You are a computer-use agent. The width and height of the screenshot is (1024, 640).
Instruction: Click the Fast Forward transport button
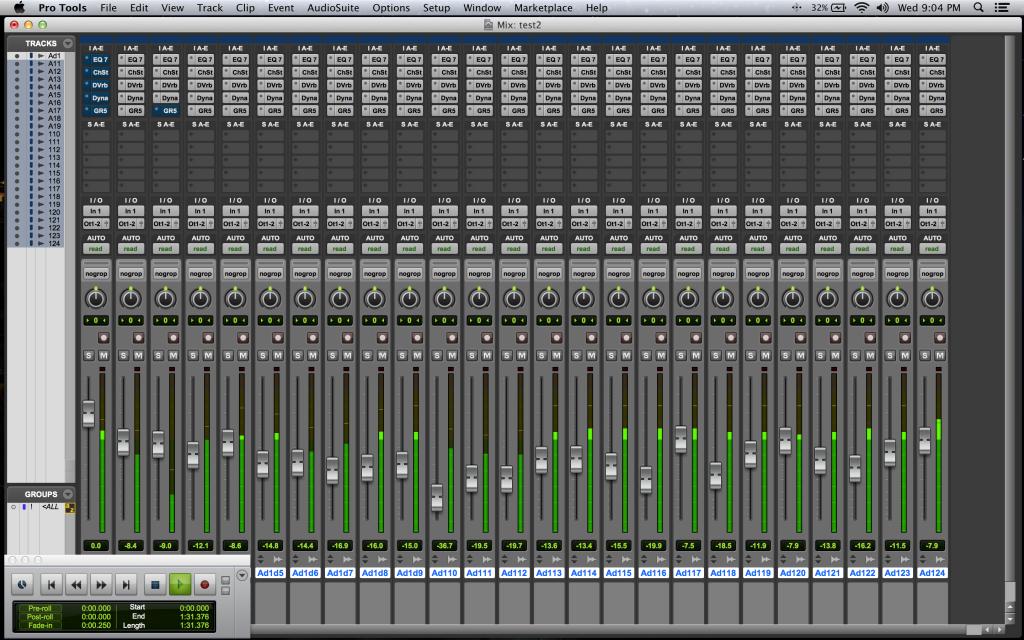coord(101,584)
